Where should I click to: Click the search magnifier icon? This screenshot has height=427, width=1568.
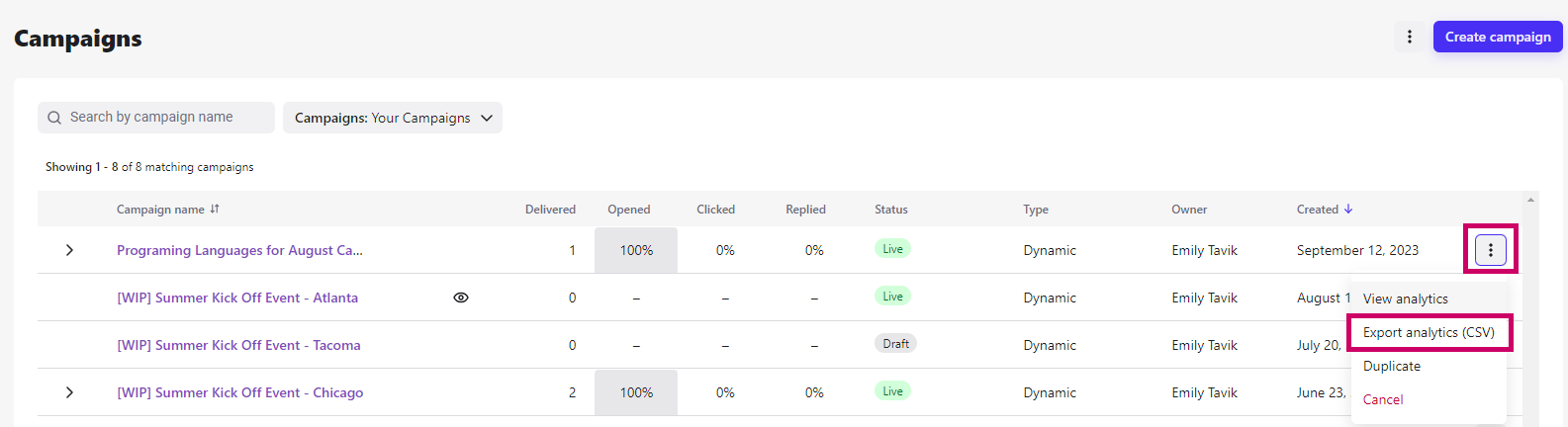point(54,118)
